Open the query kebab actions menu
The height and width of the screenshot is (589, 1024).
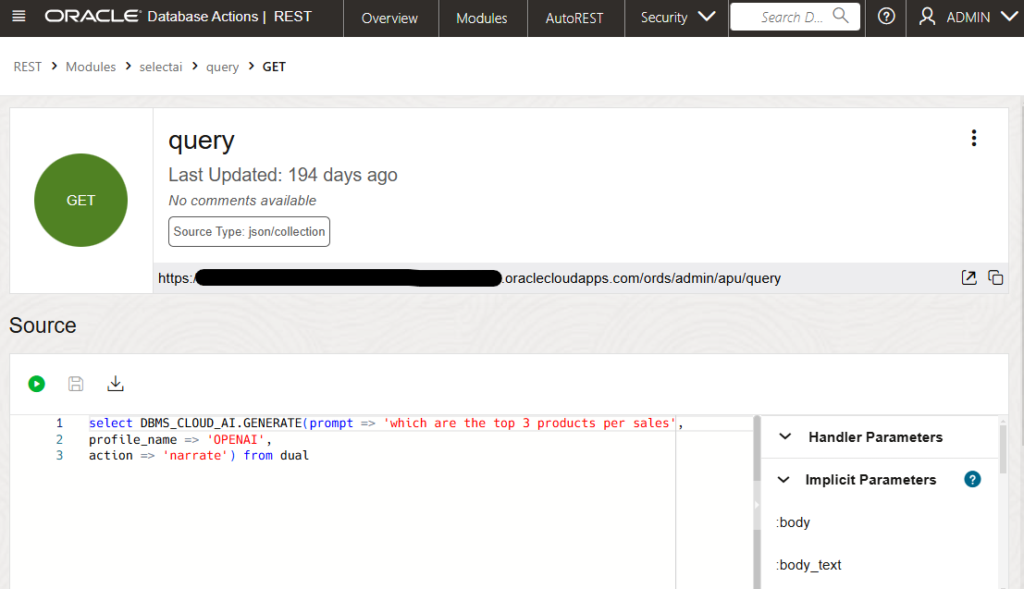click(x=974, y=139)
